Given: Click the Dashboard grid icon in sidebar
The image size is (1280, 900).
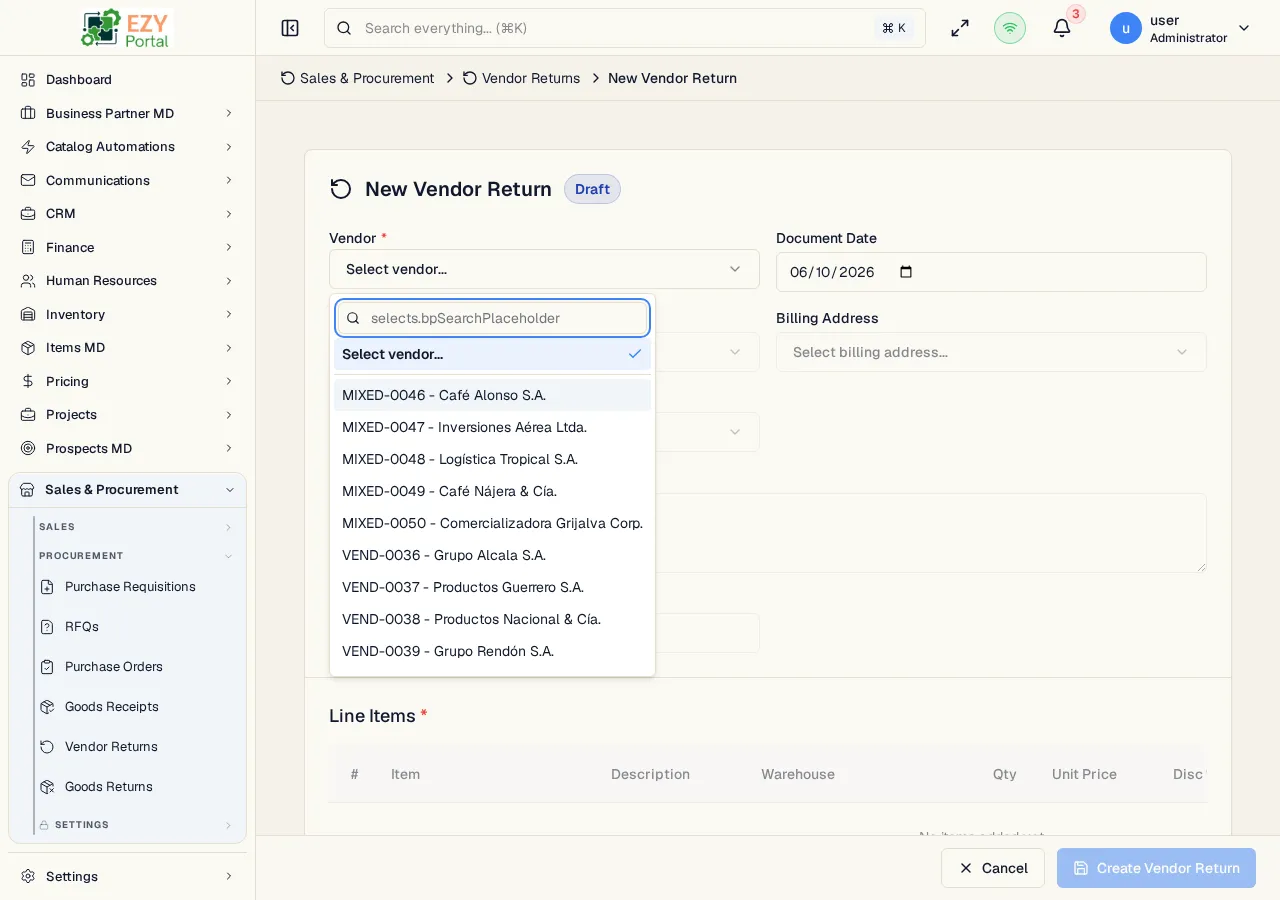Looking at the screenshot, I should [x=28, y=79].
